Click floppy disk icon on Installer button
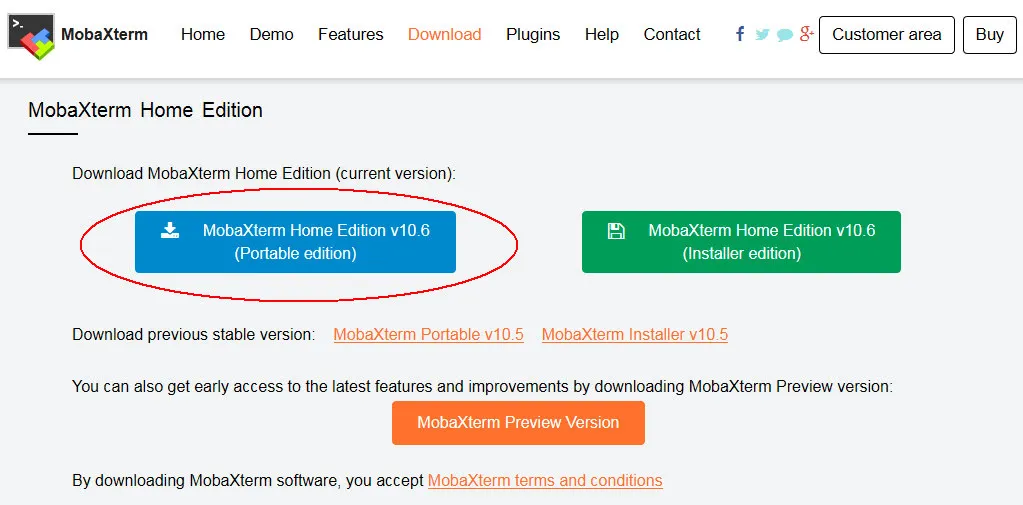 (616, 230)
